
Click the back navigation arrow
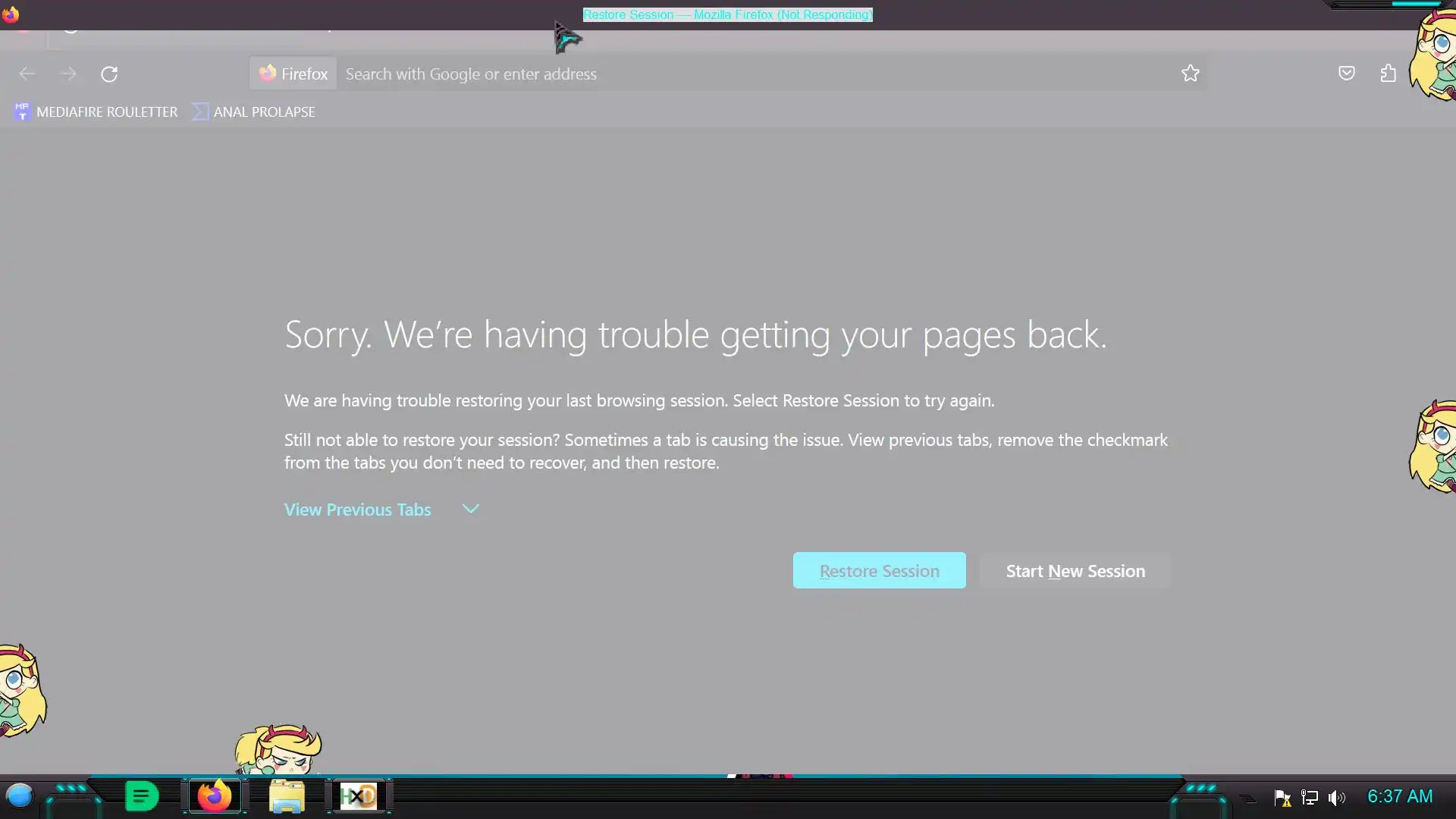coord(27,74)
